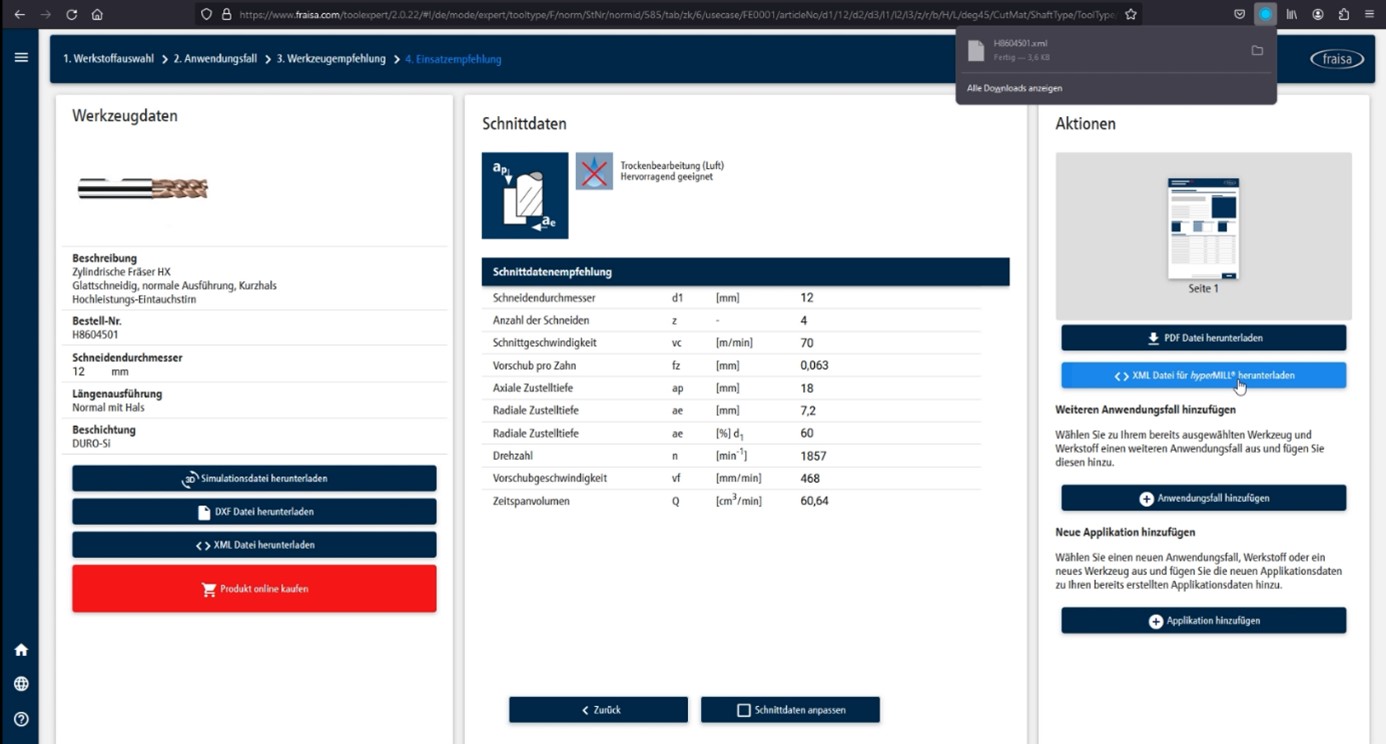Click Alle Downloads anzeigen link
Image resolution: width=1386 pixels, height=744 pixels.
(1014, 88)
